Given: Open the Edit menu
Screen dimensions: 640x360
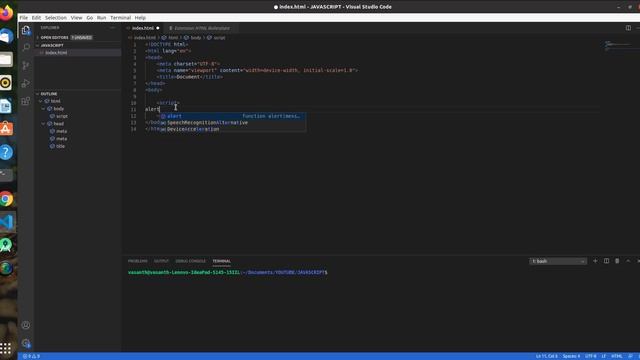Looking at the screenshot, I should pyautogui.click(x=36, y=18).
